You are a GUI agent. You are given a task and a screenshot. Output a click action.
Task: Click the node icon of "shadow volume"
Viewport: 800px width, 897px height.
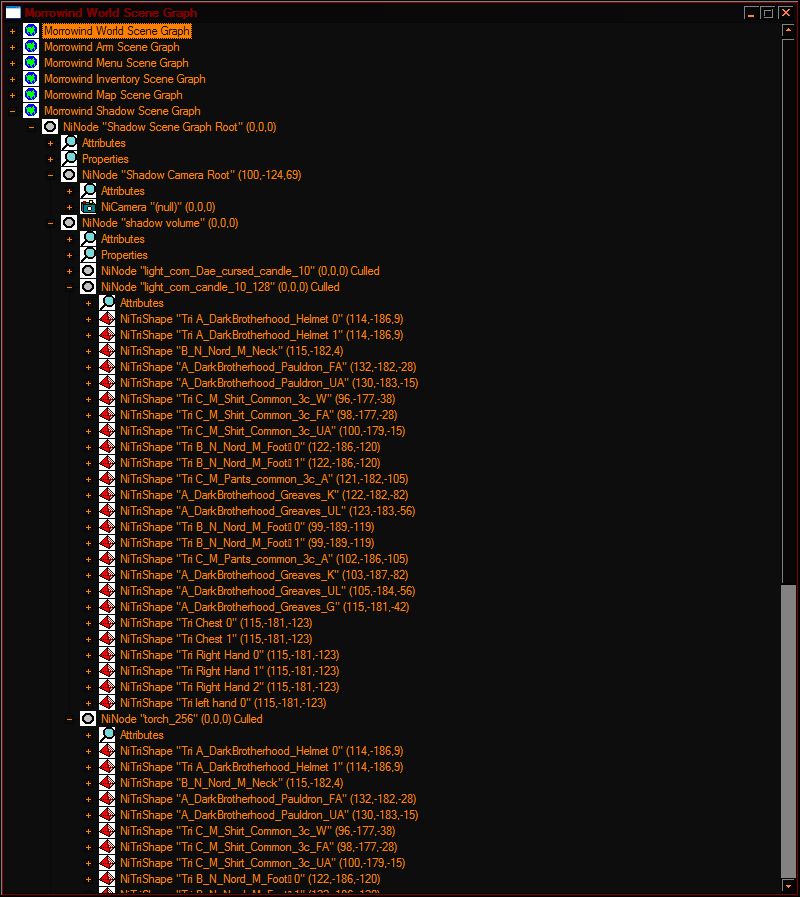tap(69, 223)
